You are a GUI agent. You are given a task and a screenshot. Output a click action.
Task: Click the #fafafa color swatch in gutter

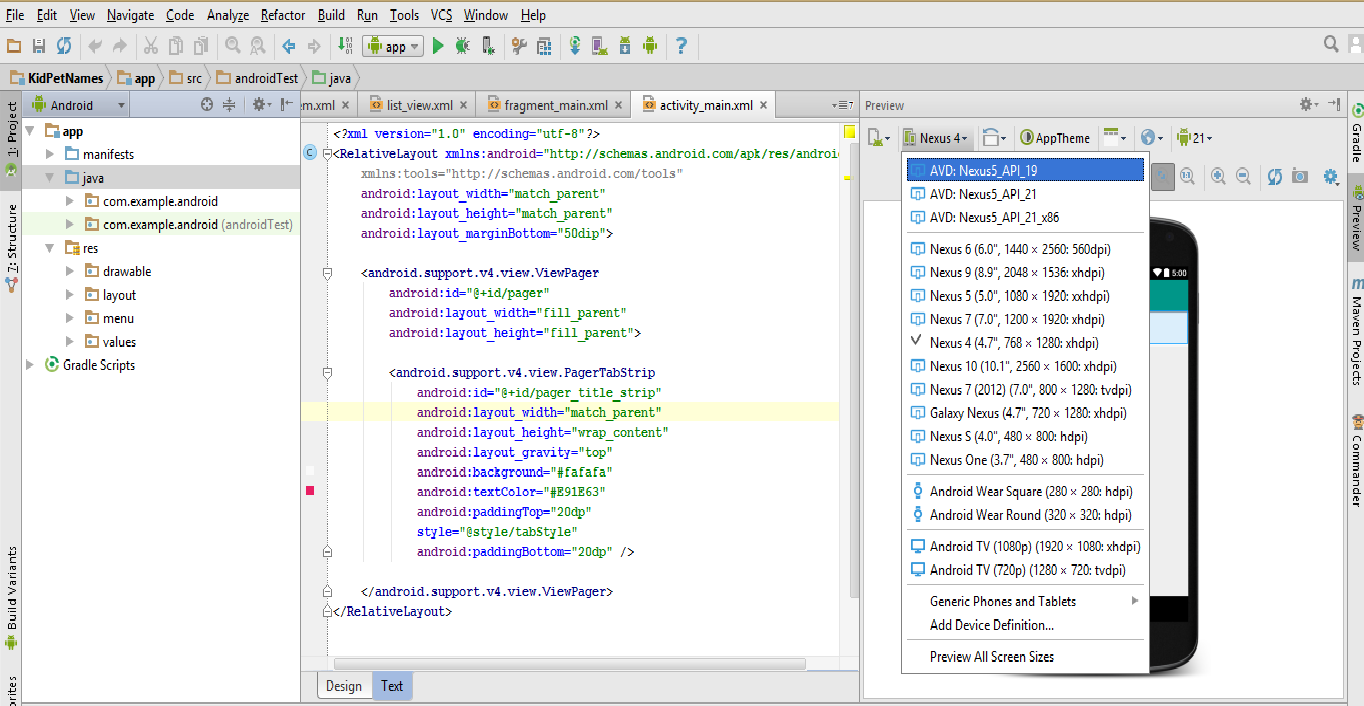(310, 470)
